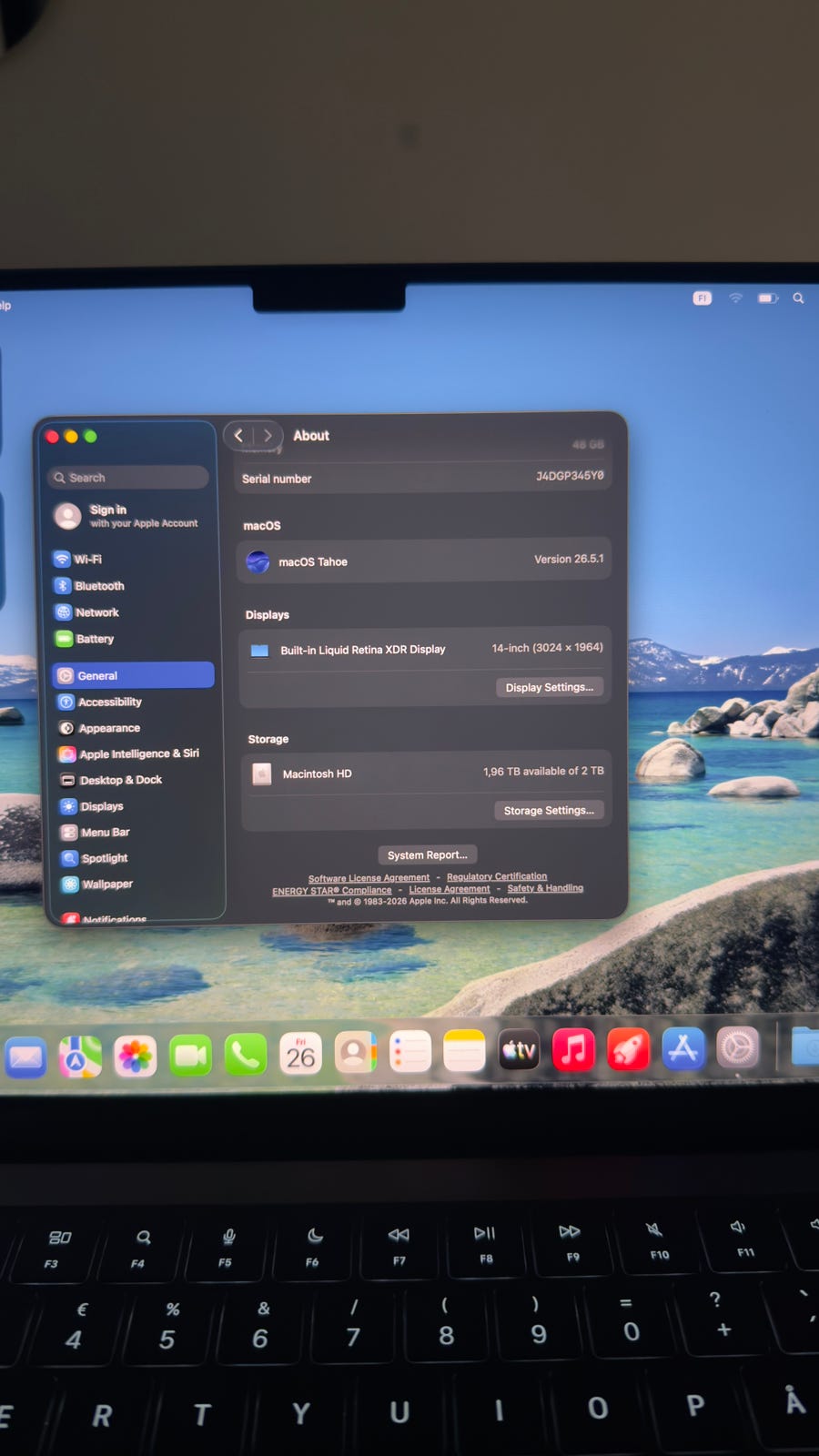Image resolution: width=819 pixels, height=1456 pixels.
Task: Click the Display Settings... button
Action: point(550,687)
